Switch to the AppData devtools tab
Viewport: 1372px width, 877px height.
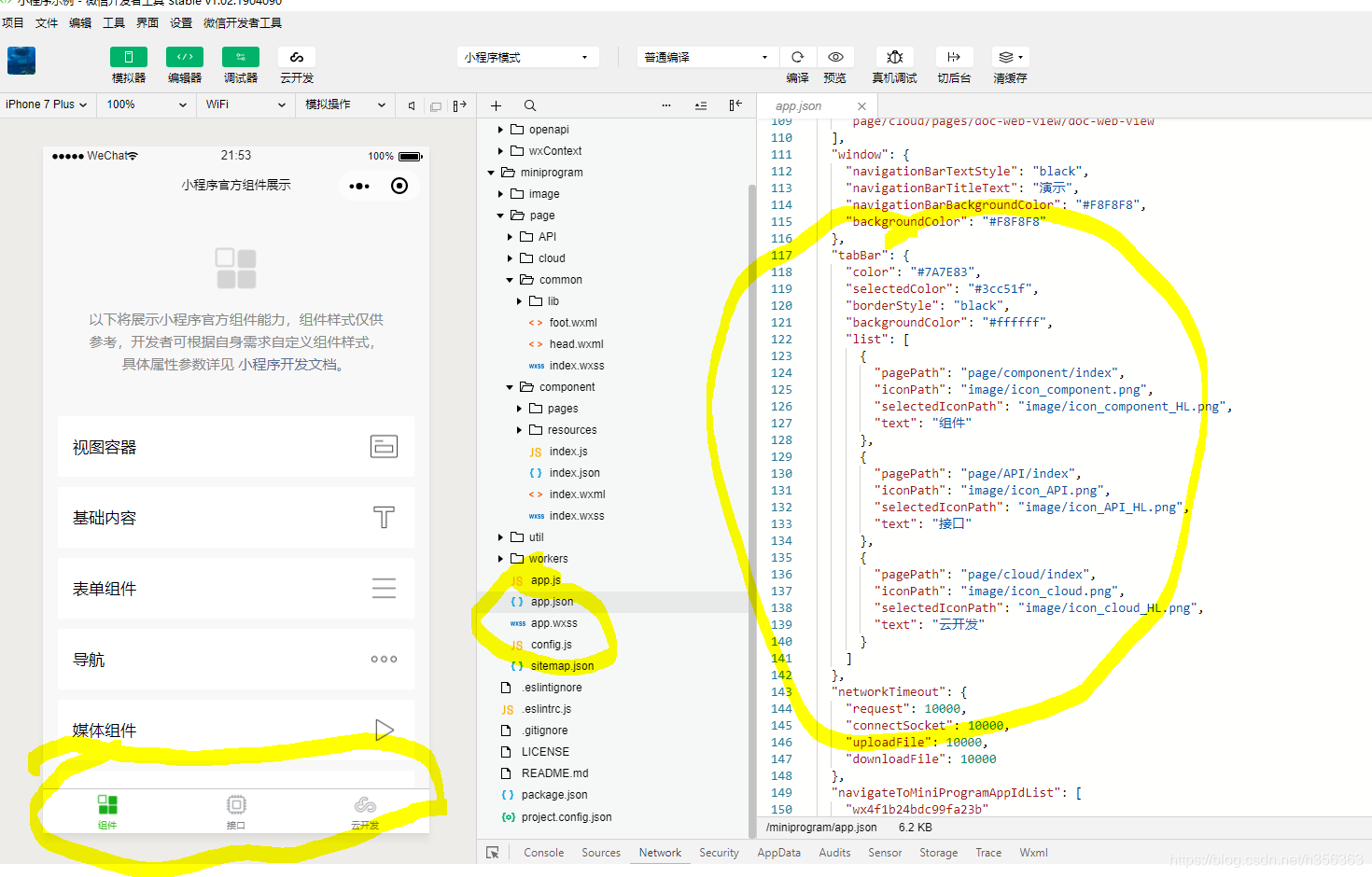point(778,853)
